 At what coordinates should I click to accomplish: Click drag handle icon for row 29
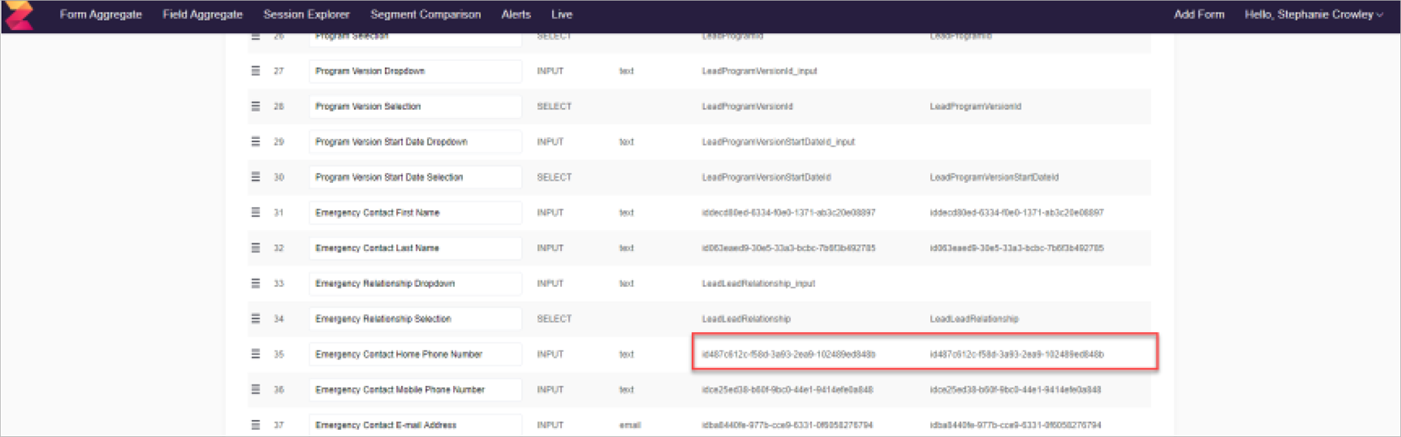[255, 142]
